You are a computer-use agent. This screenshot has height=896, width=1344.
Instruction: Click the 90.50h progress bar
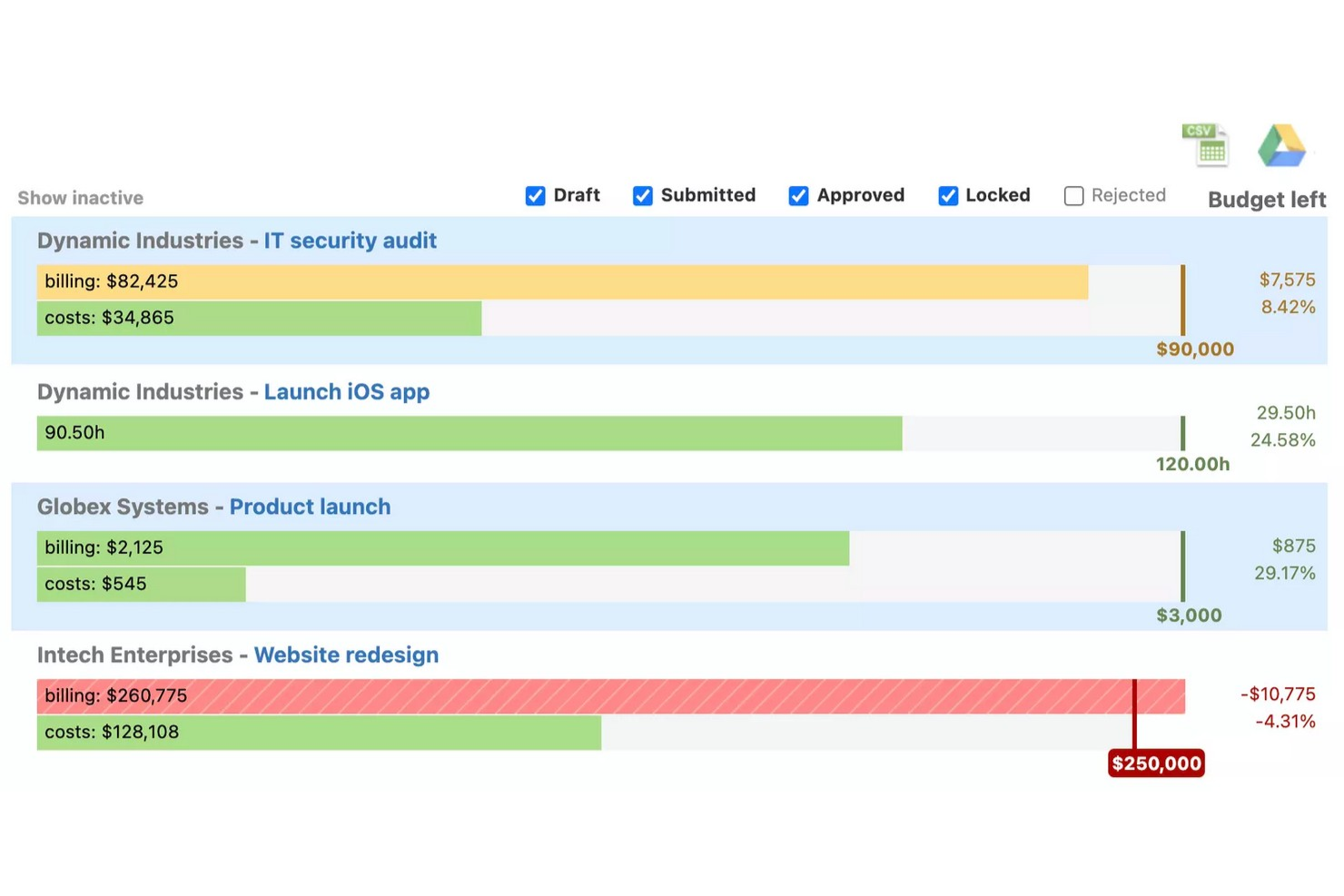tap(469, 433)
